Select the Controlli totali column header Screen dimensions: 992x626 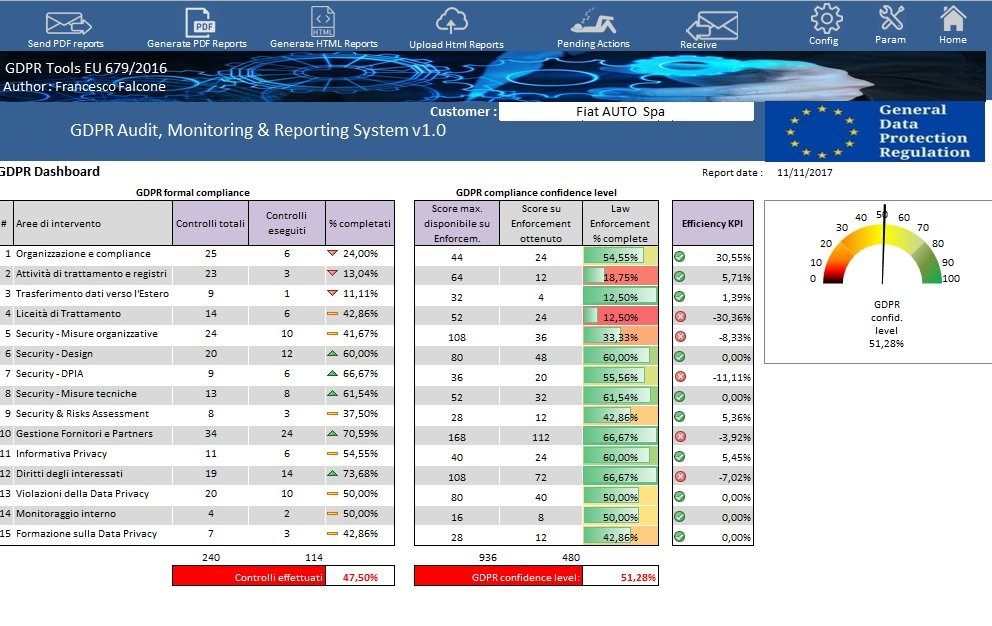tap(211, 223)
